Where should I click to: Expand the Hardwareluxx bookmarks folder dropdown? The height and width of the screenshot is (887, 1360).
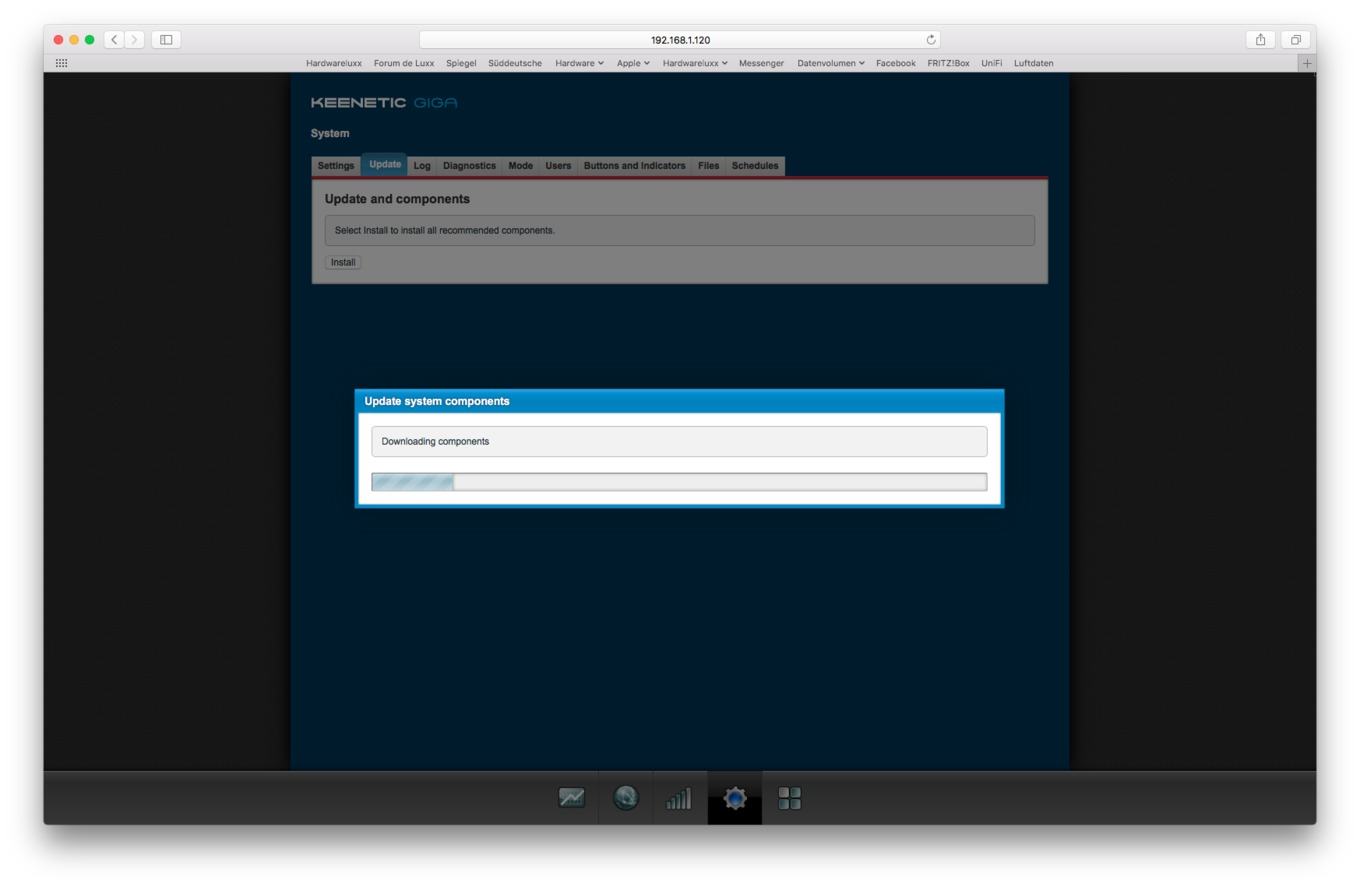[x=694, y=63]
